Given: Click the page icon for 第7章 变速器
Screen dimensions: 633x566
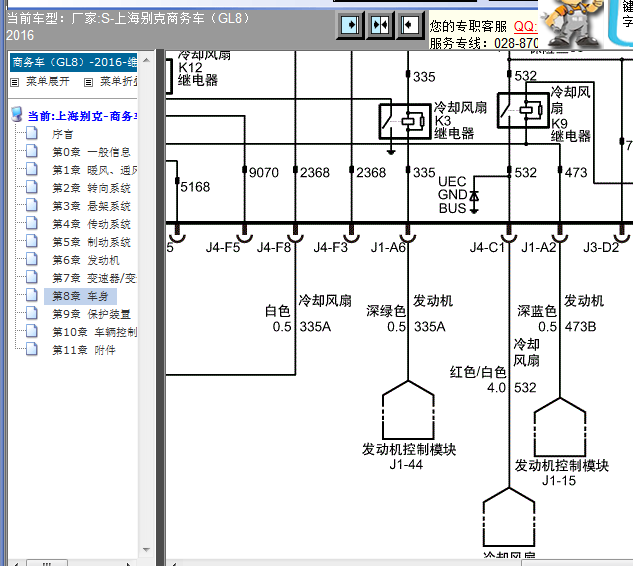Looking at the screenshot, I should pos(32,277).
